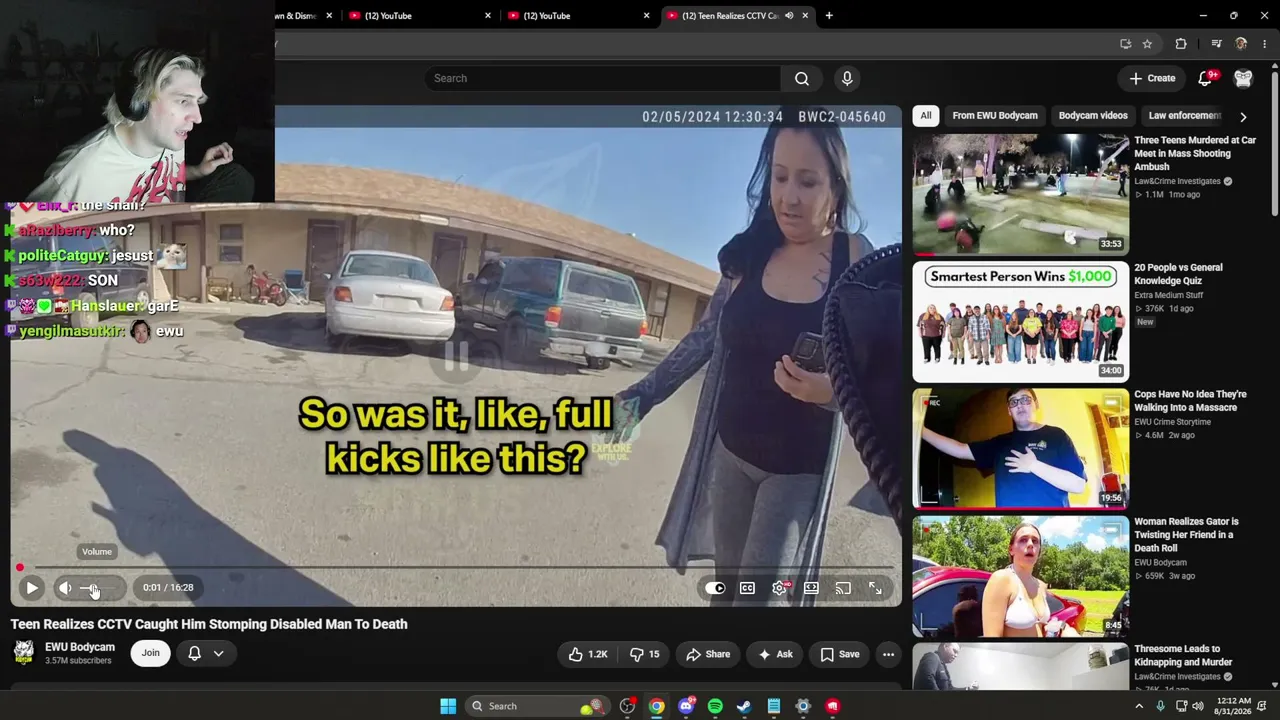
Task: Open the account avatar menu in YouTube
Action: [x=1243, y=78]
